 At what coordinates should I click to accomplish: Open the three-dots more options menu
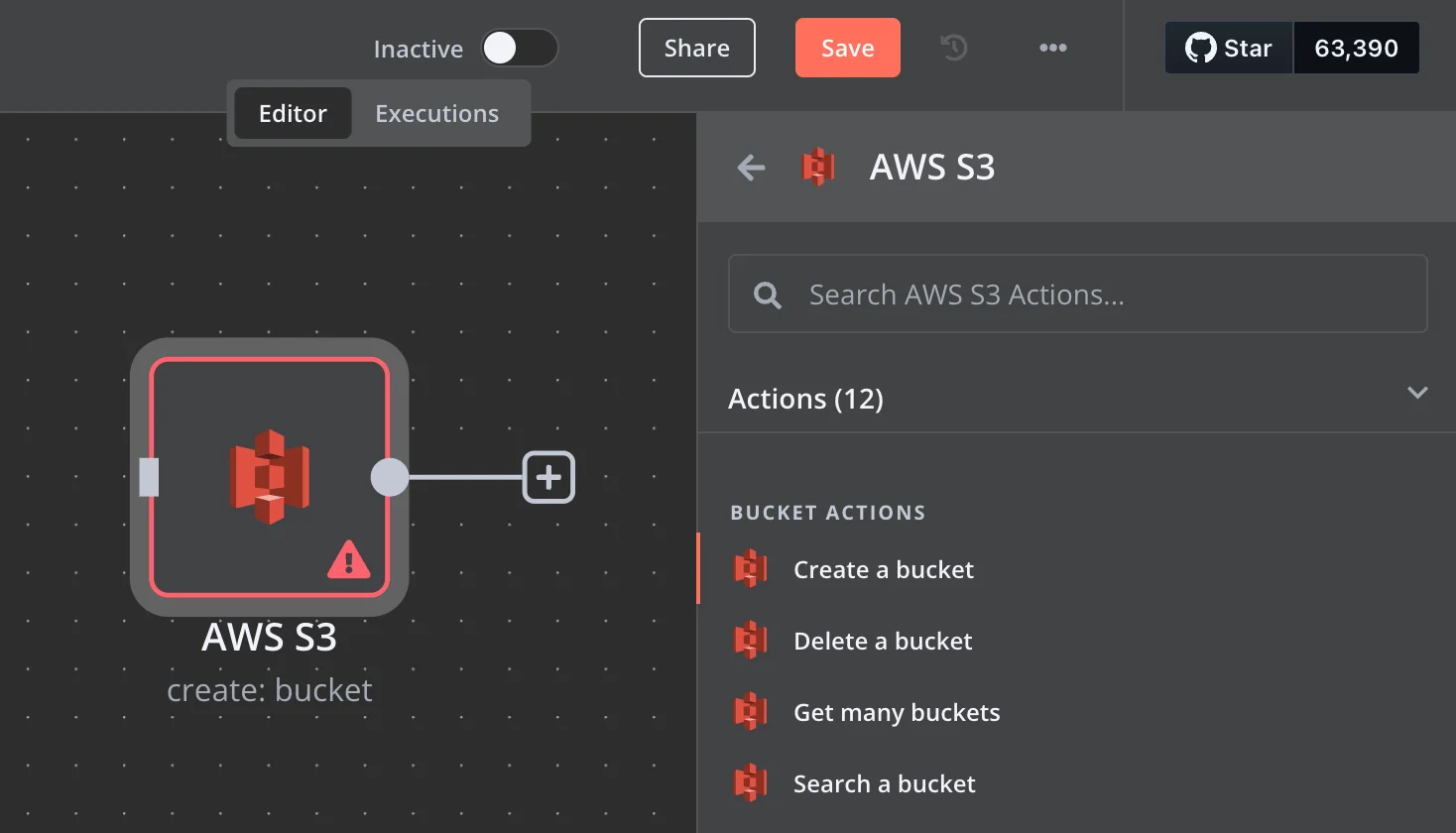1052,48
